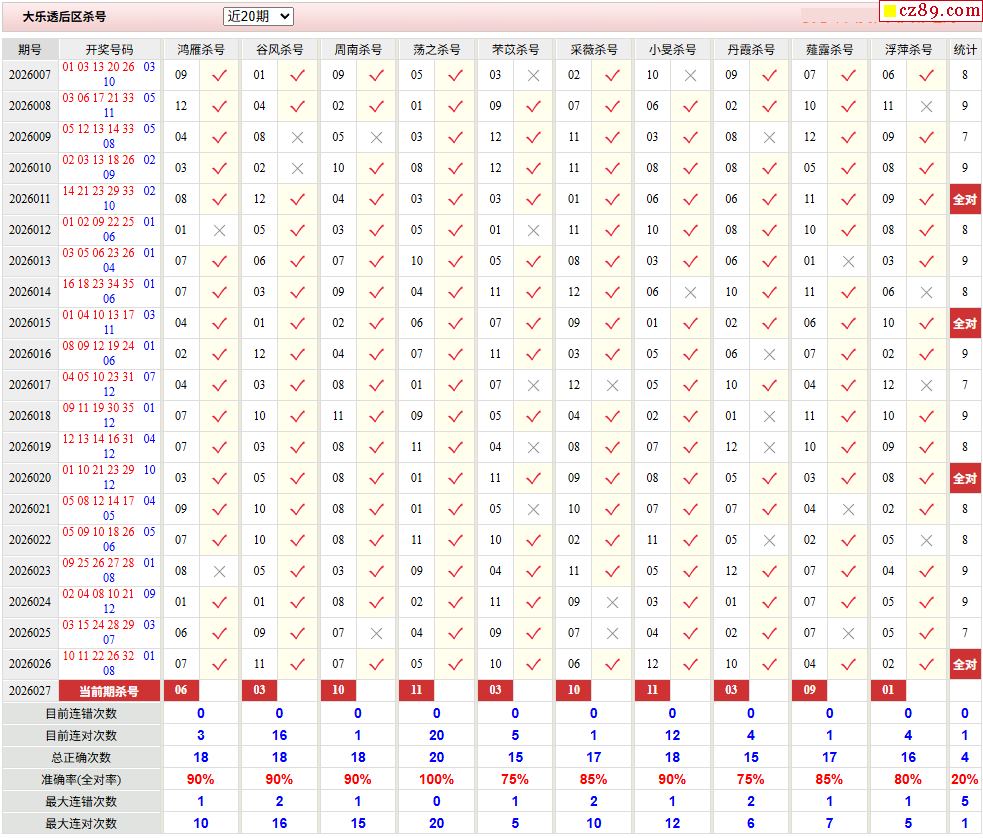Viewport: 983px width, 838px height.
Task: Click the cross mark in 鸿雁杀号 for 2026023
Action: point(219,571)
